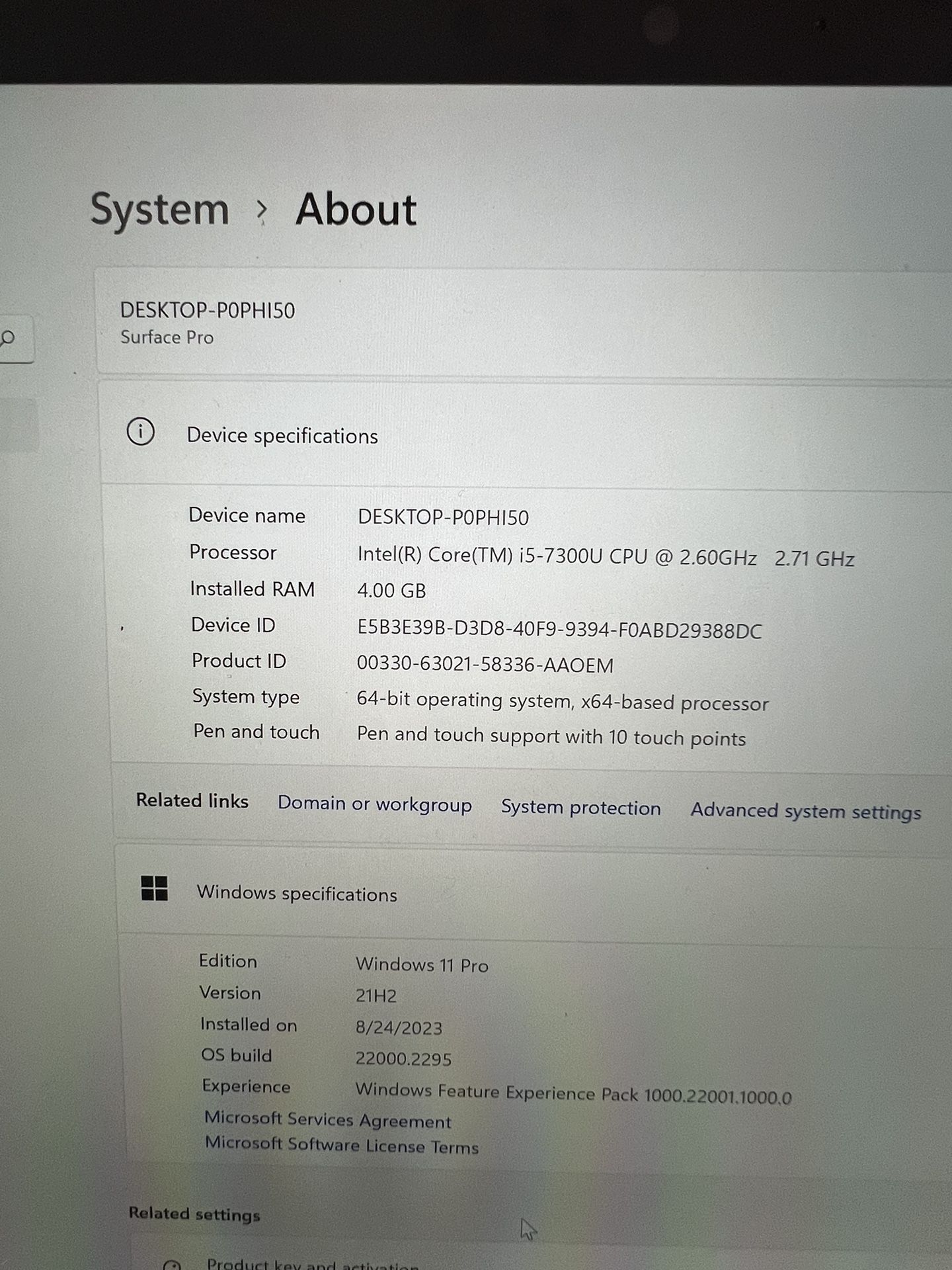Select the Device name value DESKTOP-P0PHI50
952x1270 pixels.
[x=443, y=517]
